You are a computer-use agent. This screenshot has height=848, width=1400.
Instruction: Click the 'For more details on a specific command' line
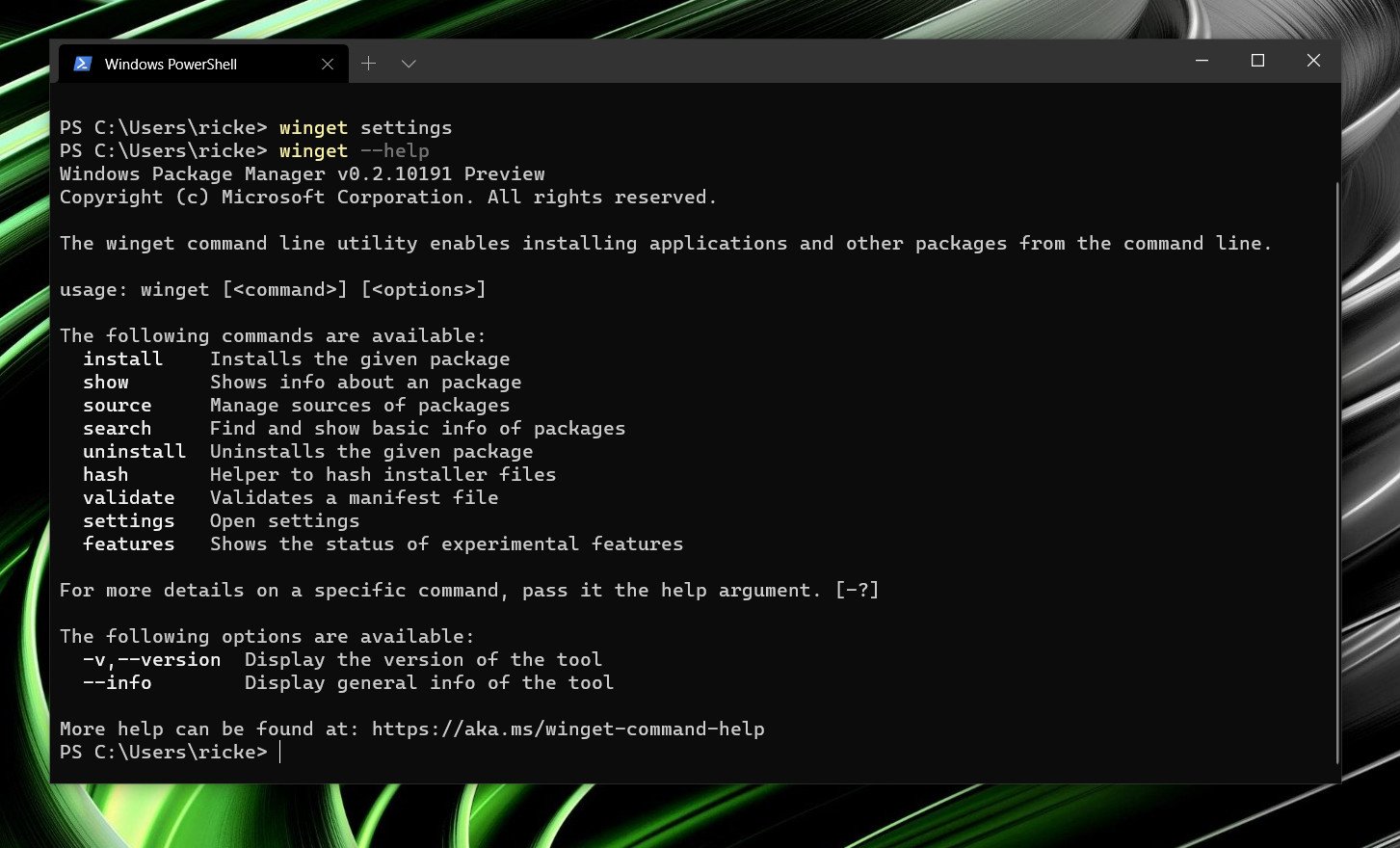click(x=469, y=590)
